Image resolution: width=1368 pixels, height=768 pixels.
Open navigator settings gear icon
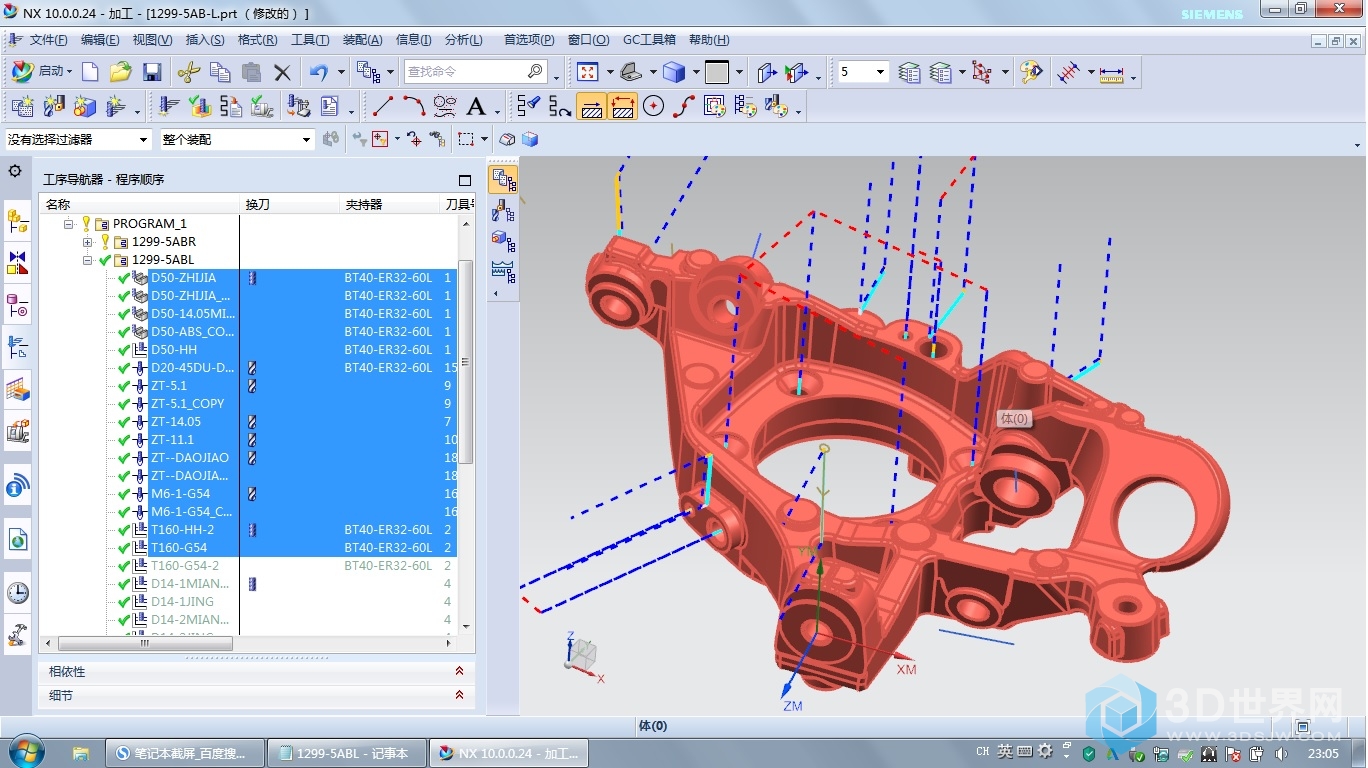pyautogui.click(x=15, y=171)
